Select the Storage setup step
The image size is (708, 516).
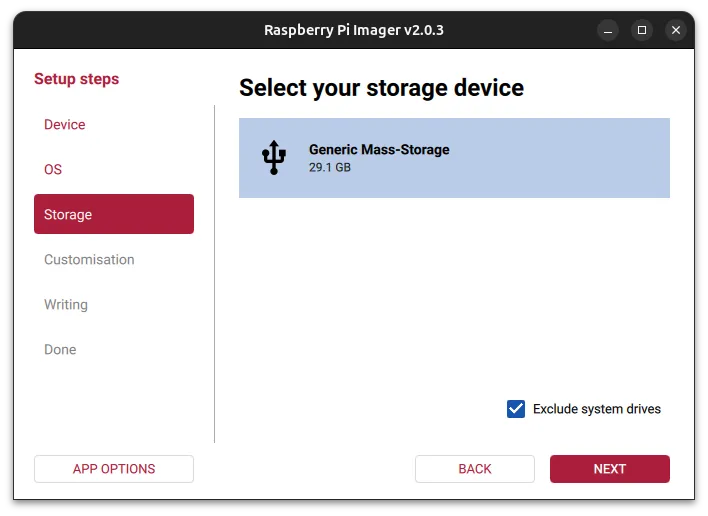[x=114, y=214]
